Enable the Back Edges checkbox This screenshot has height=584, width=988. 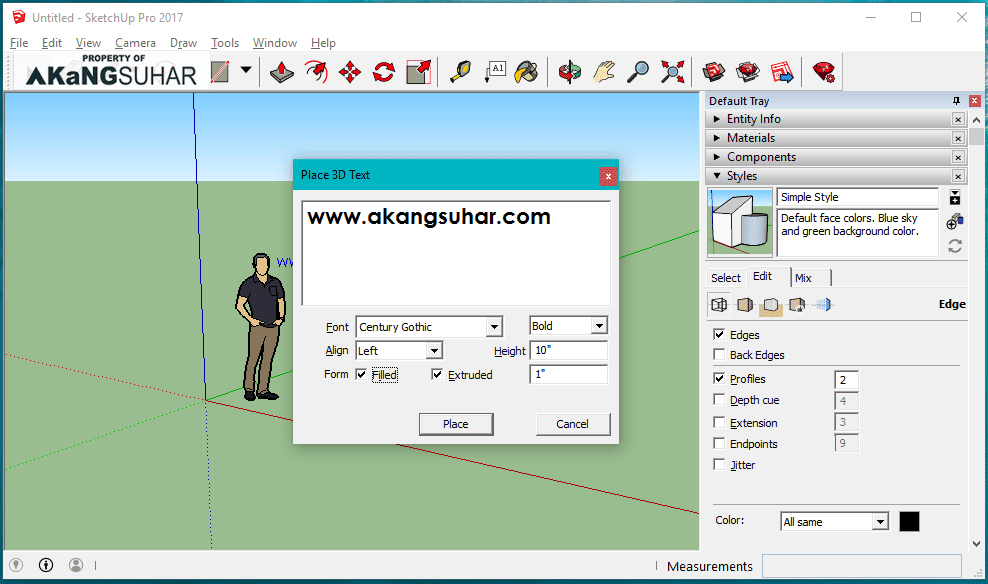pos(719,354)
